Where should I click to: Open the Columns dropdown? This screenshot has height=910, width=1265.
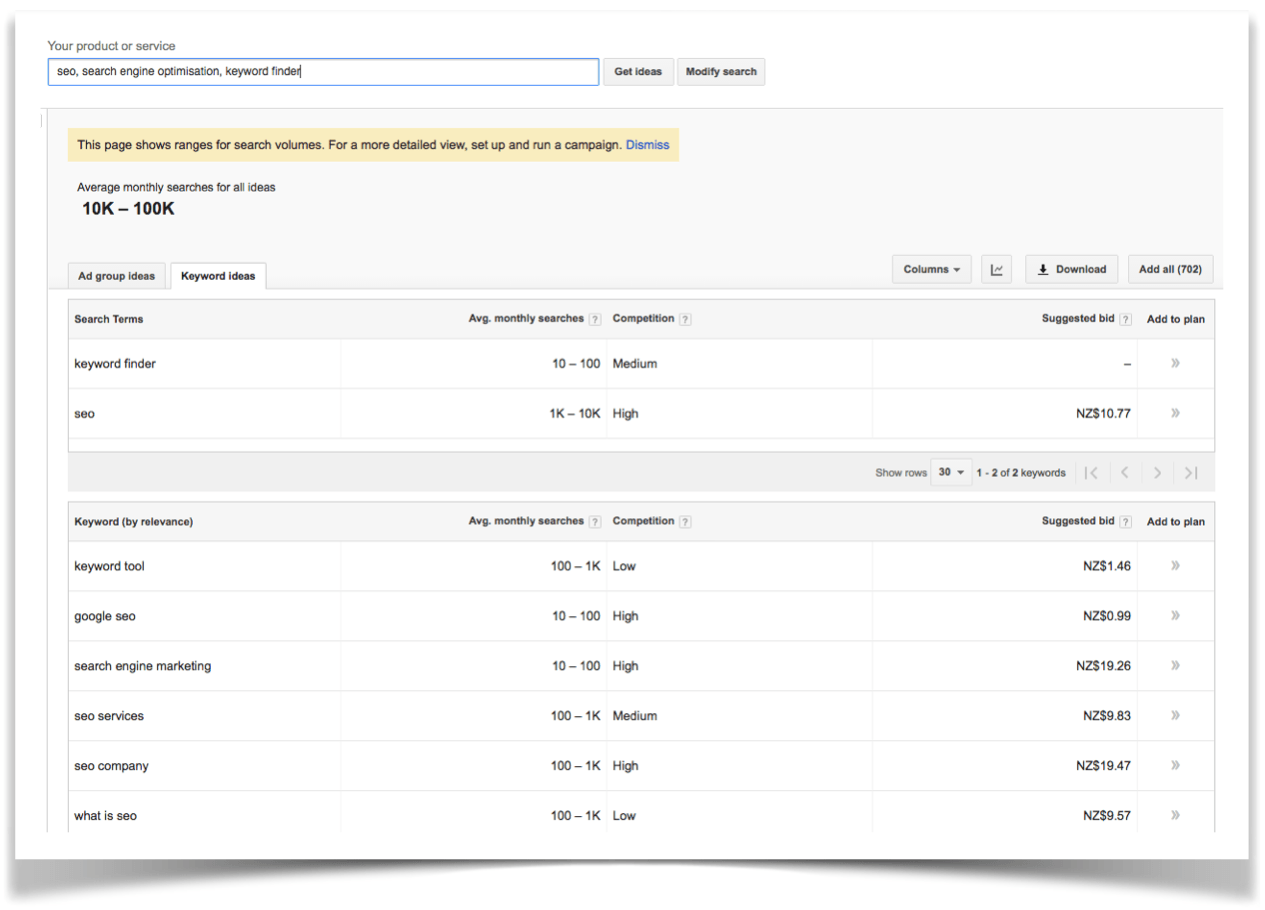pyautogui.click(x=931, y=269)
